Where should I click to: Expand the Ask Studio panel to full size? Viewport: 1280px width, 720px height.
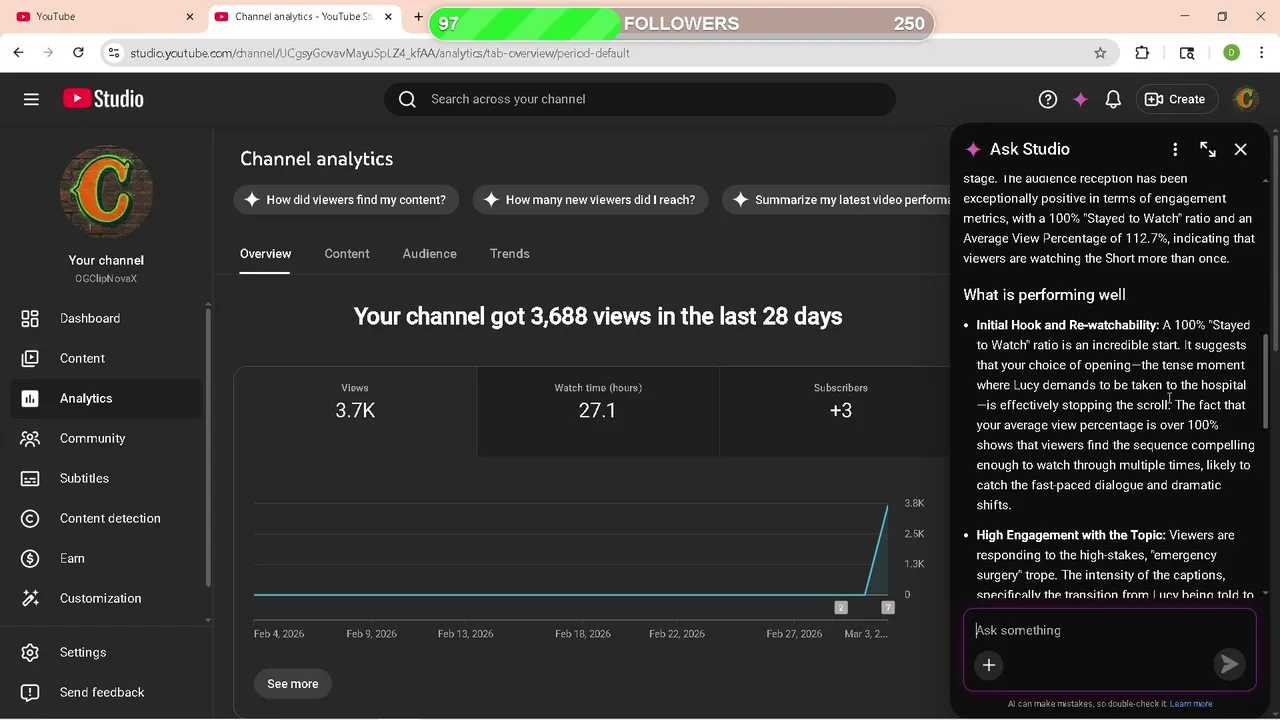[x=1208, y=149]
